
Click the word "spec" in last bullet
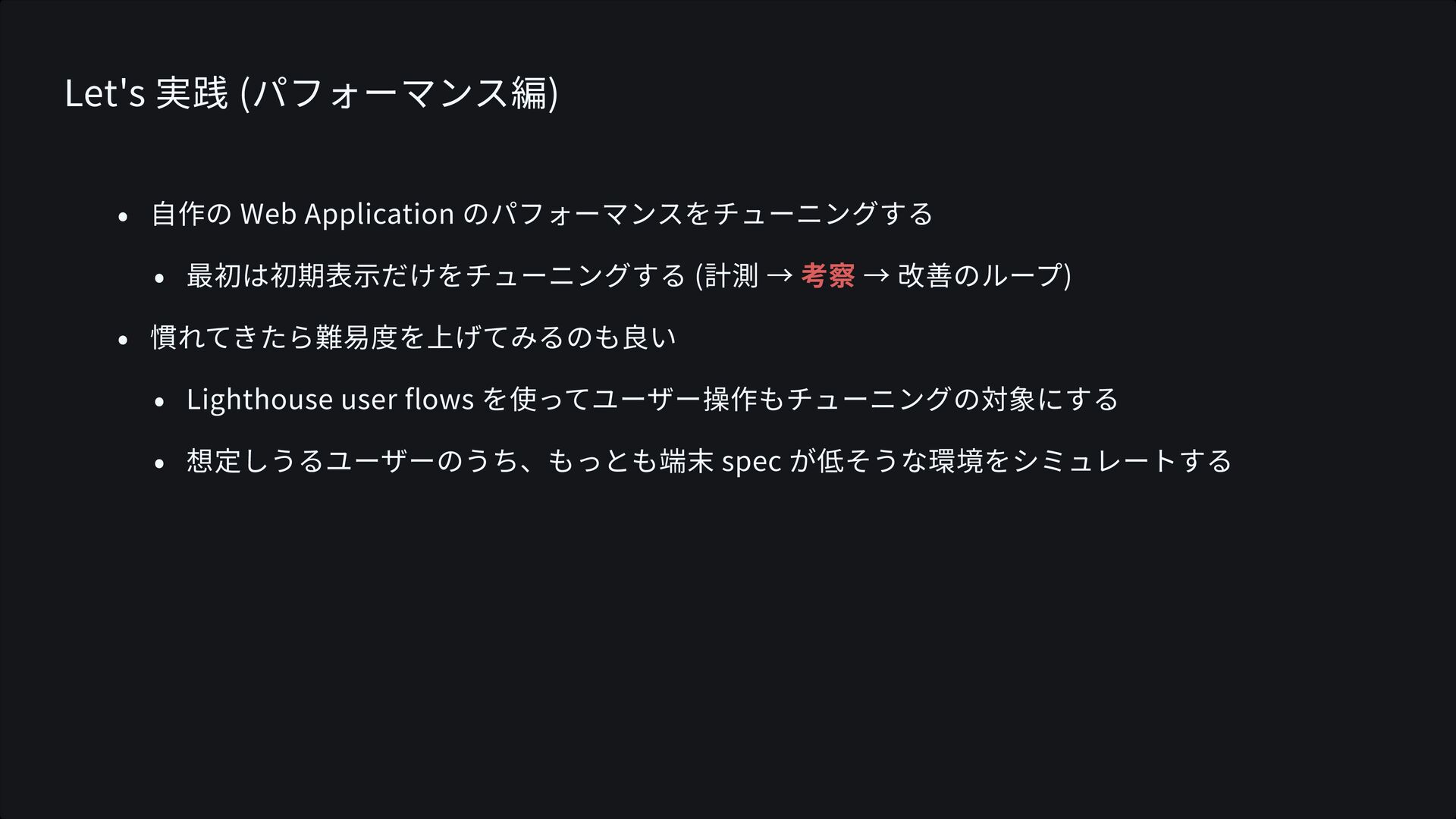click(752, 462)
